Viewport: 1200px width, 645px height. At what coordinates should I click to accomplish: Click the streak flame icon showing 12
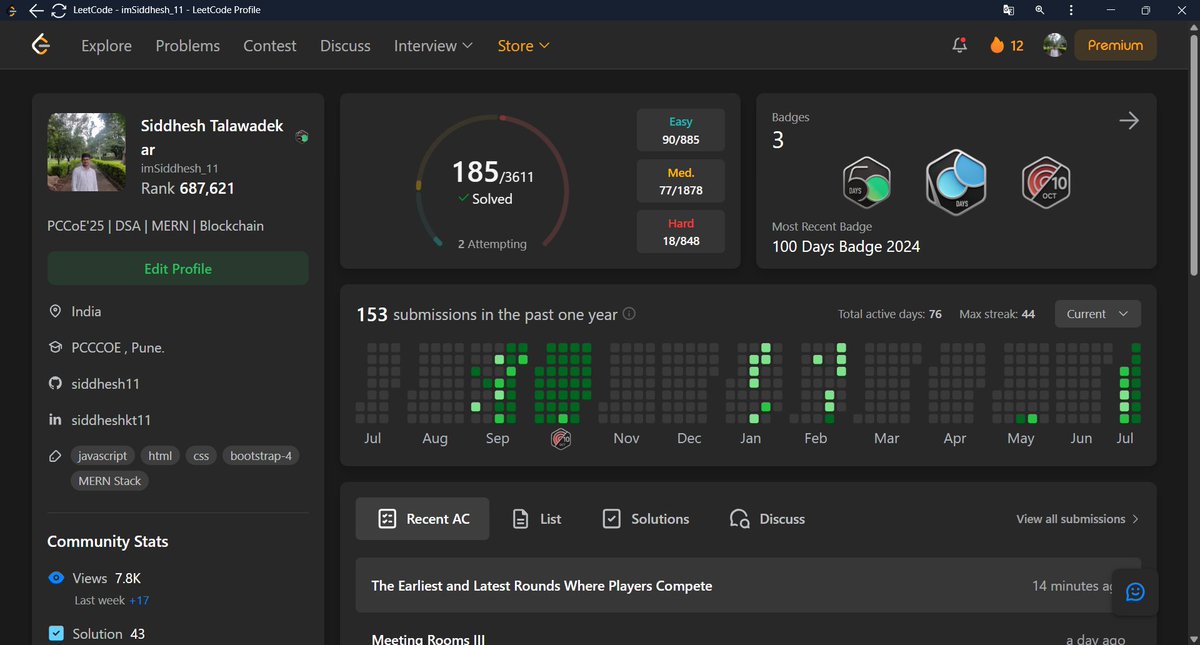(x=996, y=45)
